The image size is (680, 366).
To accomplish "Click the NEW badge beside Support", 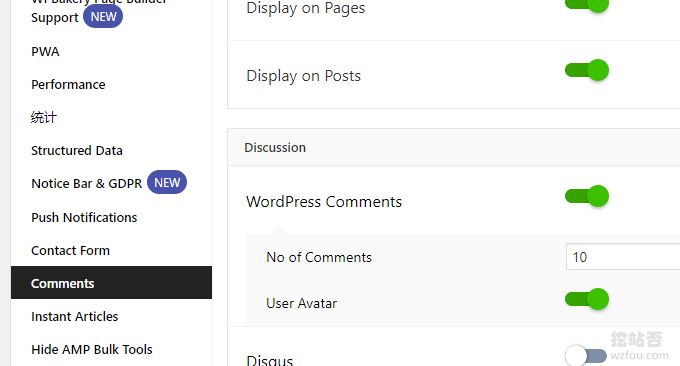I will 103,16.
